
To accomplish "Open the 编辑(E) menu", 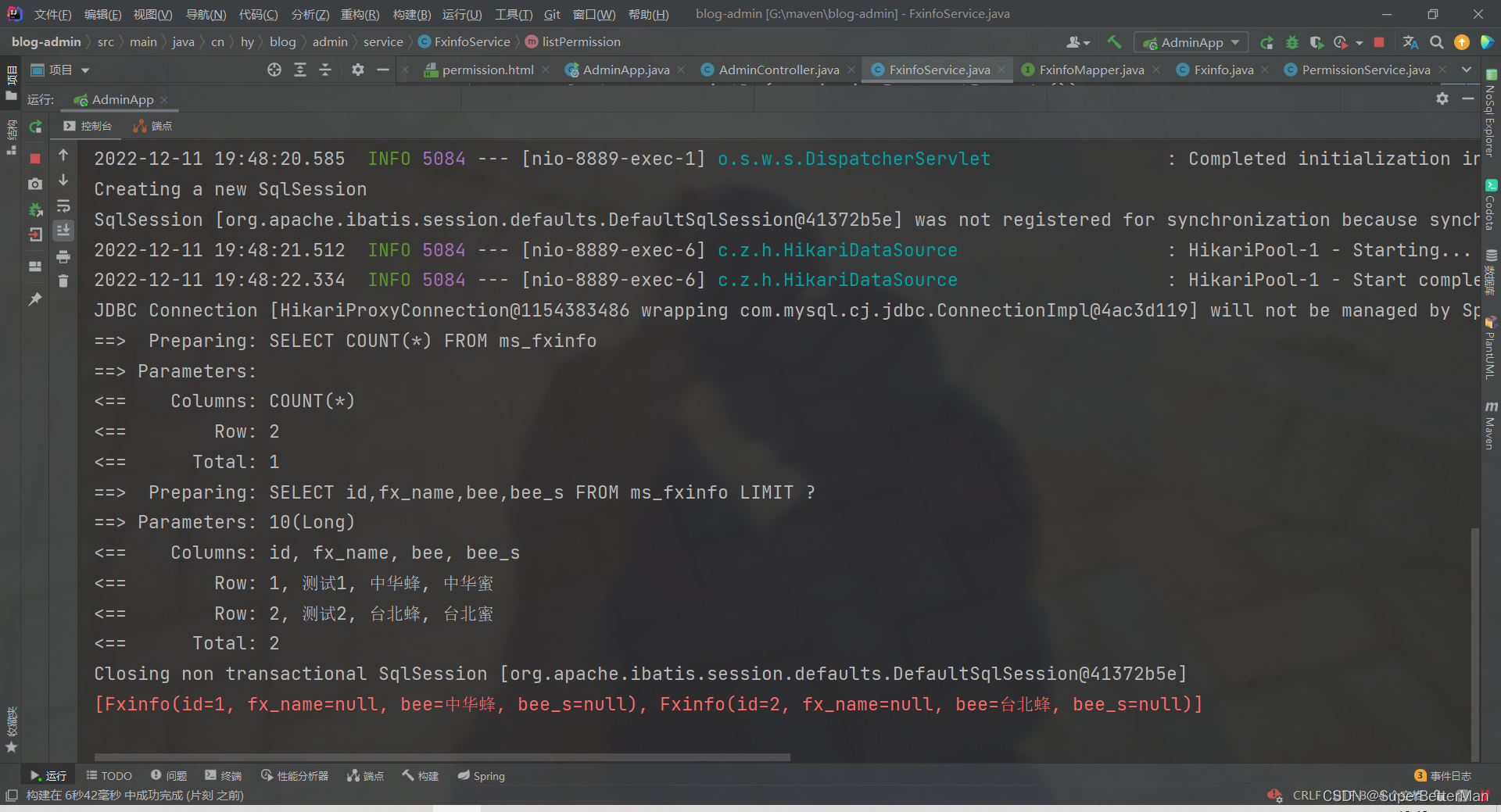I will coord(102,14).
